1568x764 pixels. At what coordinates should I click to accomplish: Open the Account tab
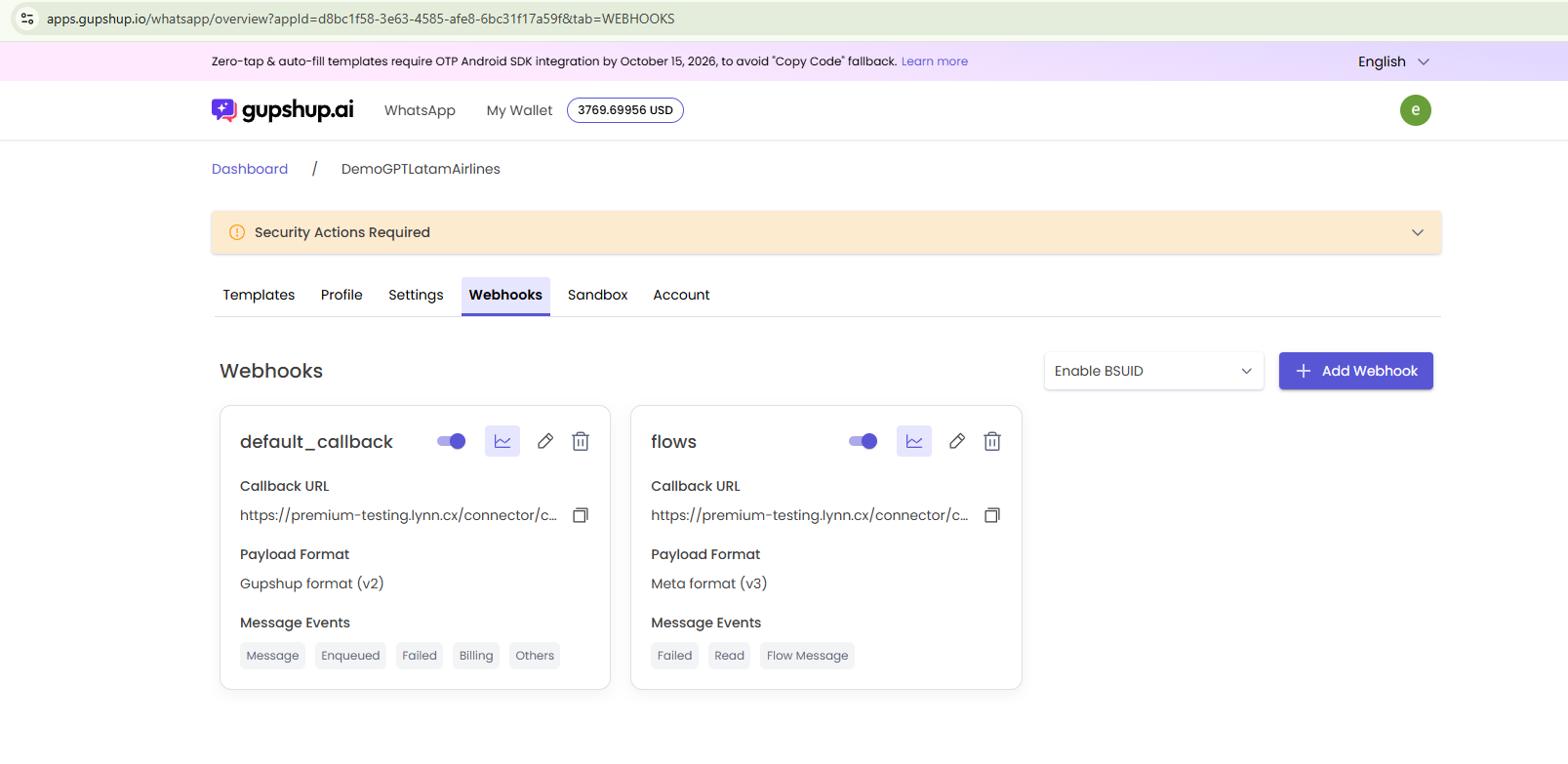click(682, 295)
